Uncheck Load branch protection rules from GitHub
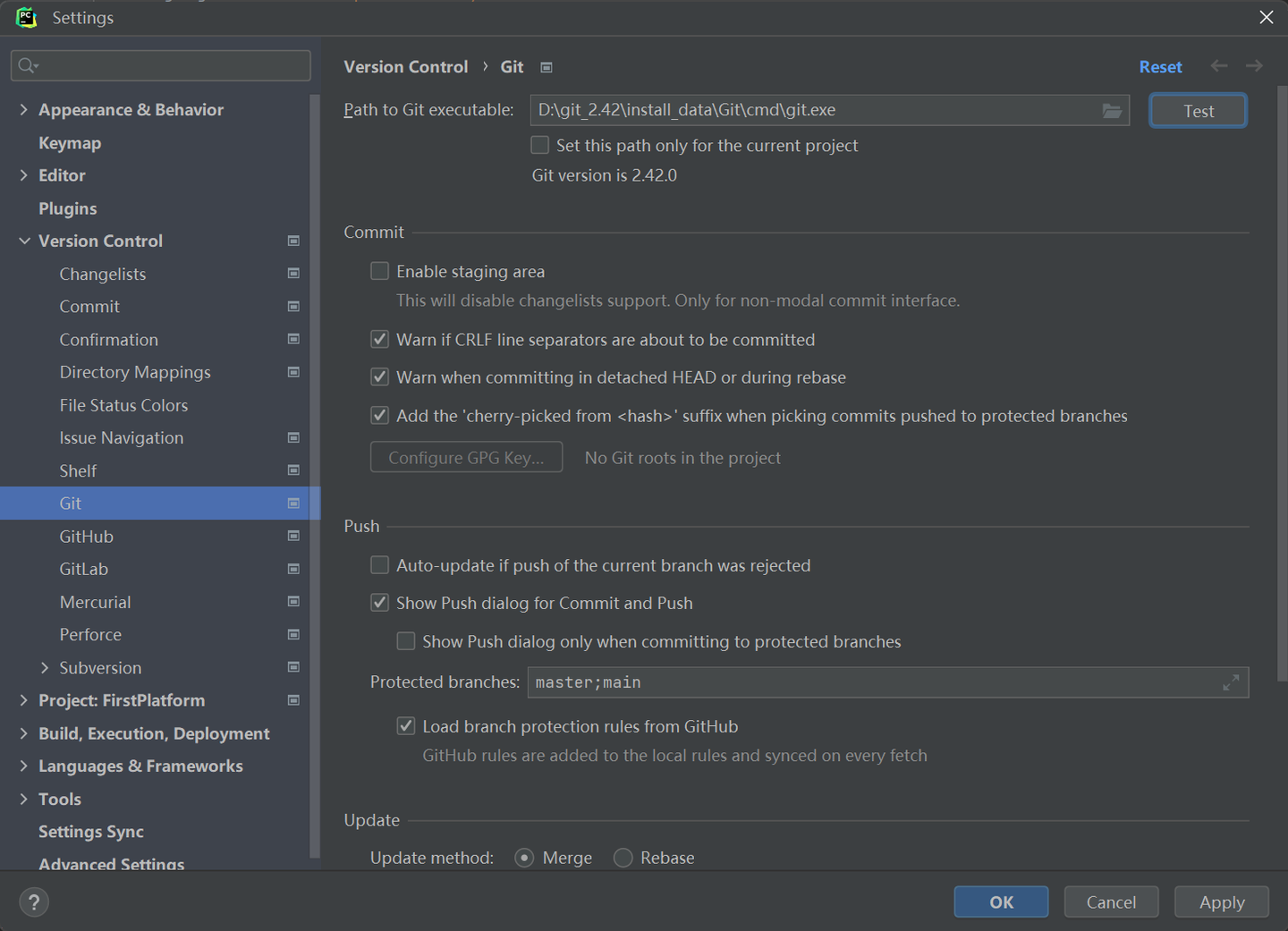1288x931 pixels. click(406, 726)
